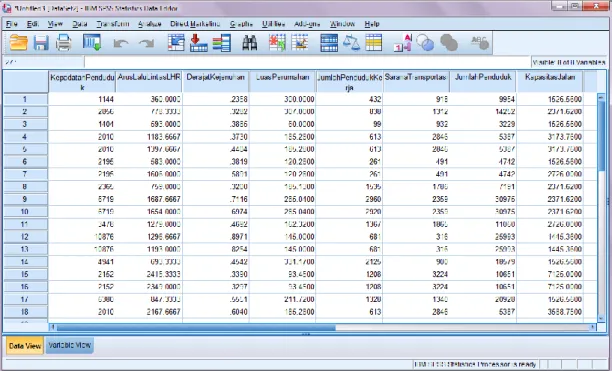
Task: Open the Add-ons menu
Action: point(307,24)
